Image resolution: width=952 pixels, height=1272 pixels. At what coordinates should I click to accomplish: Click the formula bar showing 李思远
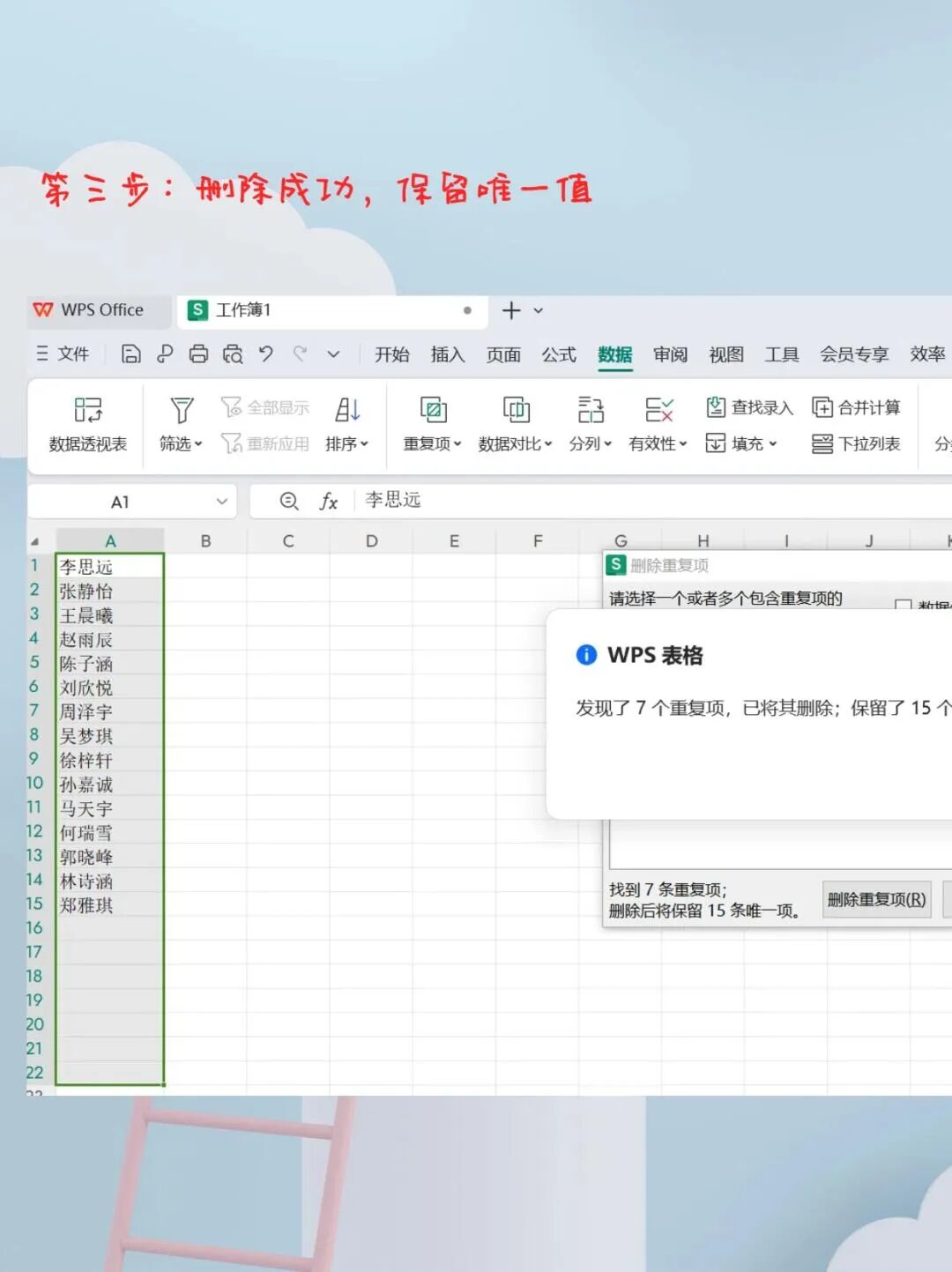(652, 500)
